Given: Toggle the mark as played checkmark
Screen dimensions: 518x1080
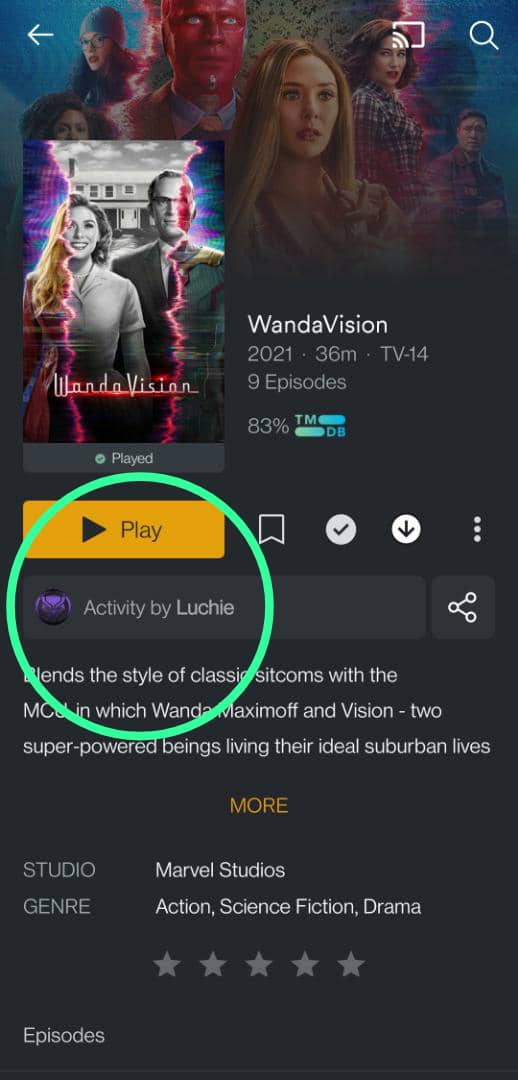Looking at the screenshot, I should [341, 530].
